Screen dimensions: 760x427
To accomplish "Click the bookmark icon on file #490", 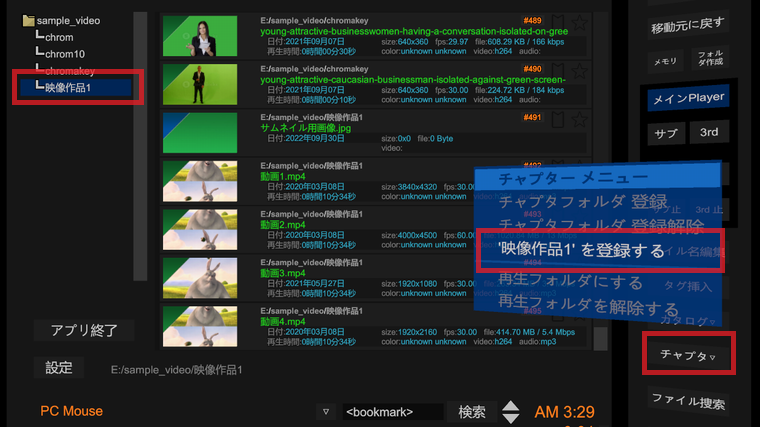I will pos(557,71).
